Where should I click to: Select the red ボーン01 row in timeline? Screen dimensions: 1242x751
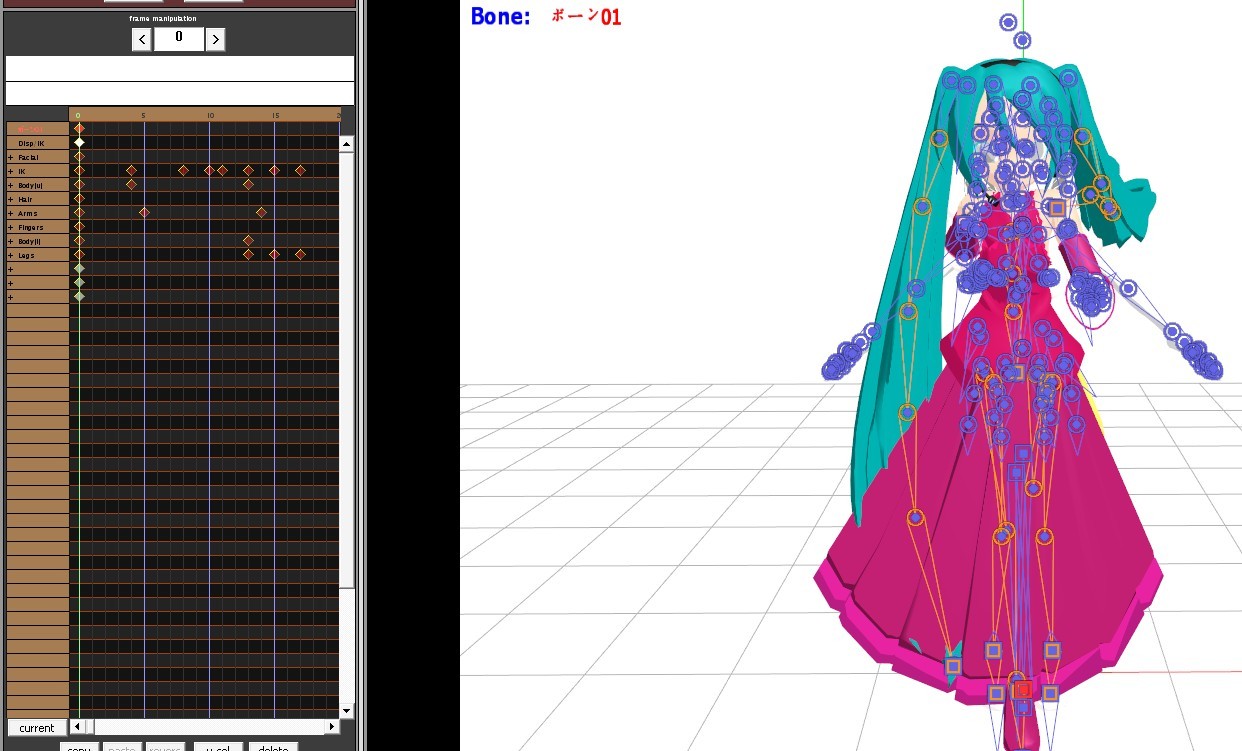tap(38, 129)
